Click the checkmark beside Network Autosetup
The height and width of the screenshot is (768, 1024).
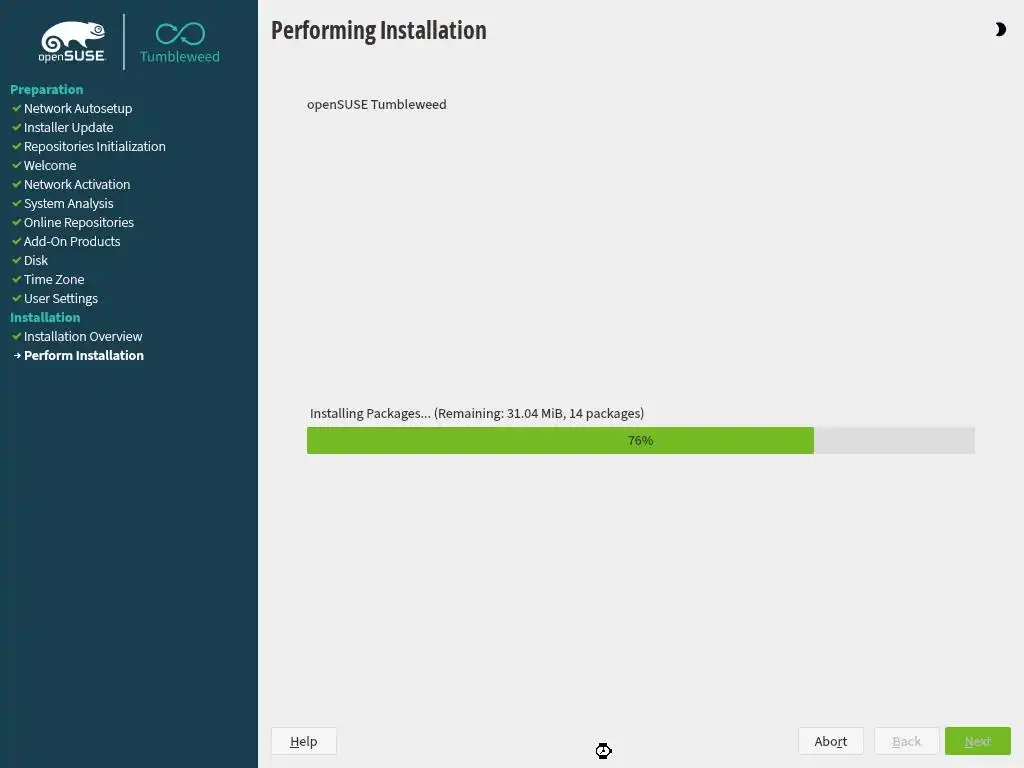pyautogui.click(x=17, y=108)
